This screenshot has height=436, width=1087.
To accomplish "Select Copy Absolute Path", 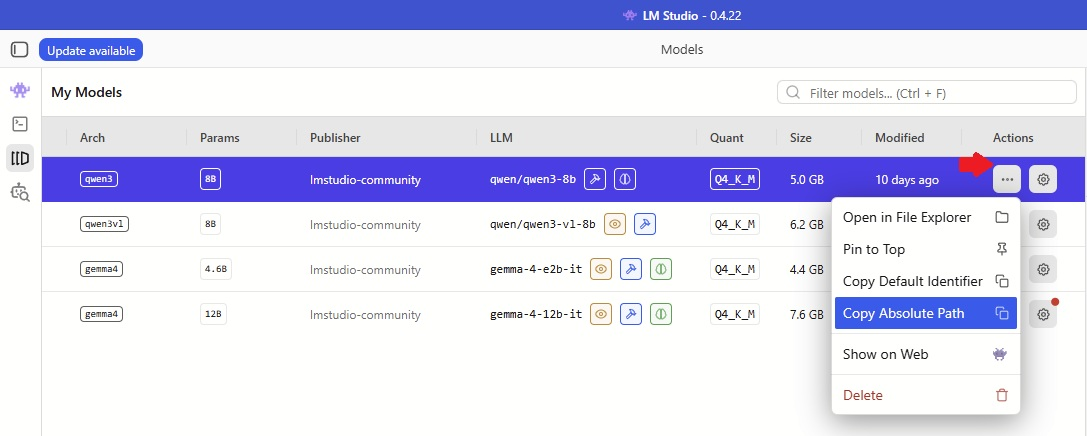I will pos(925,313).
